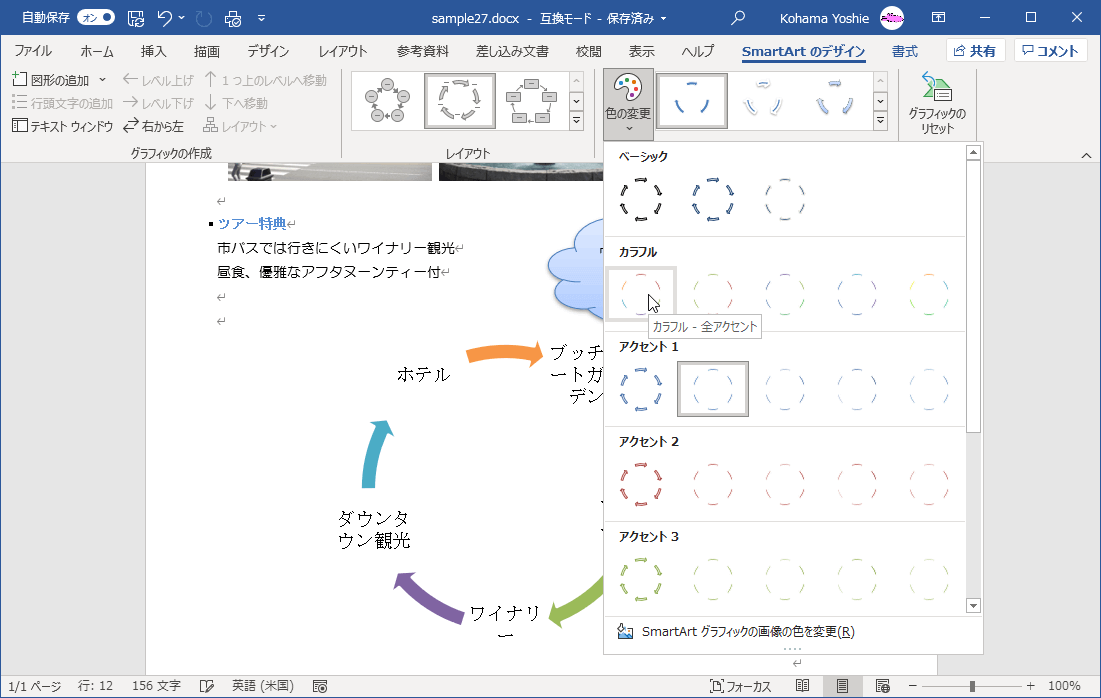1101x698 pixels.
Task: Click the Undo arrow icon
Action: click(164, 18)
